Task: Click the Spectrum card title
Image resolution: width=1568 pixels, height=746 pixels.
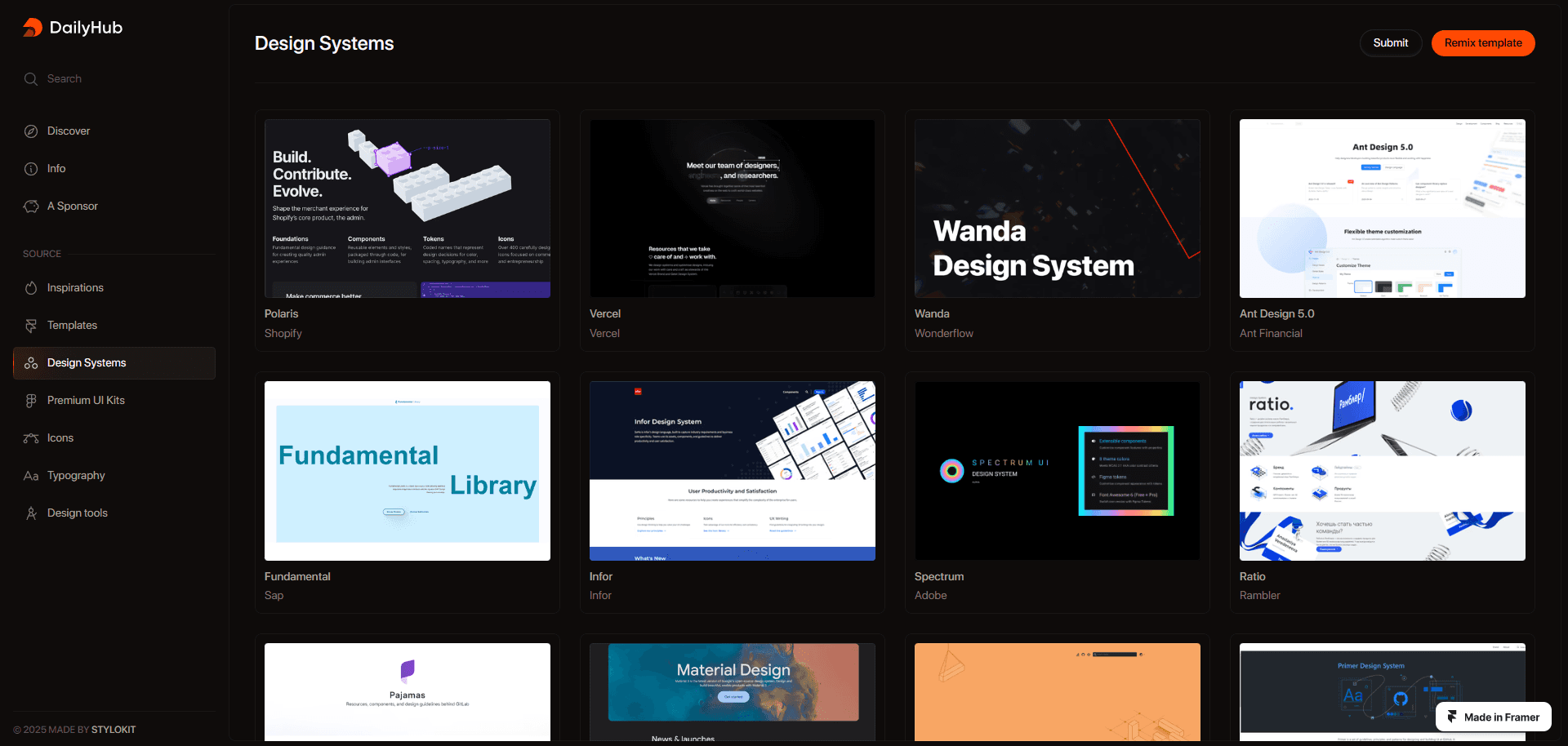Action: click(939, 577)
